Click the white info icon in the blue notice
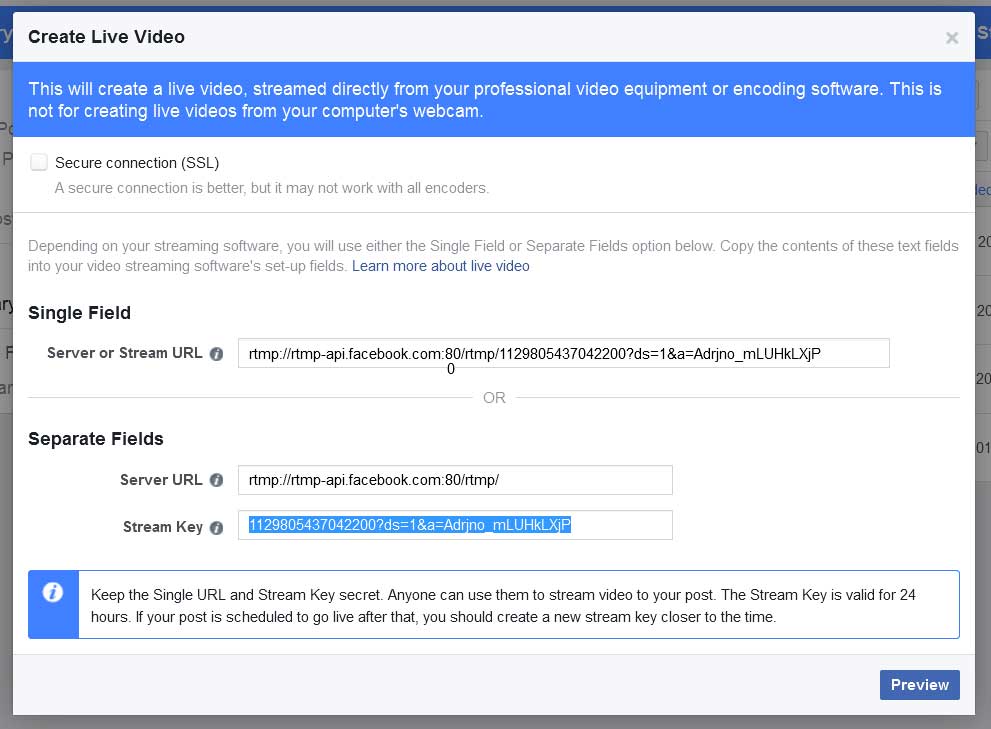The width and height of the screenshot is (991, 729). click(x=52, y=592)
